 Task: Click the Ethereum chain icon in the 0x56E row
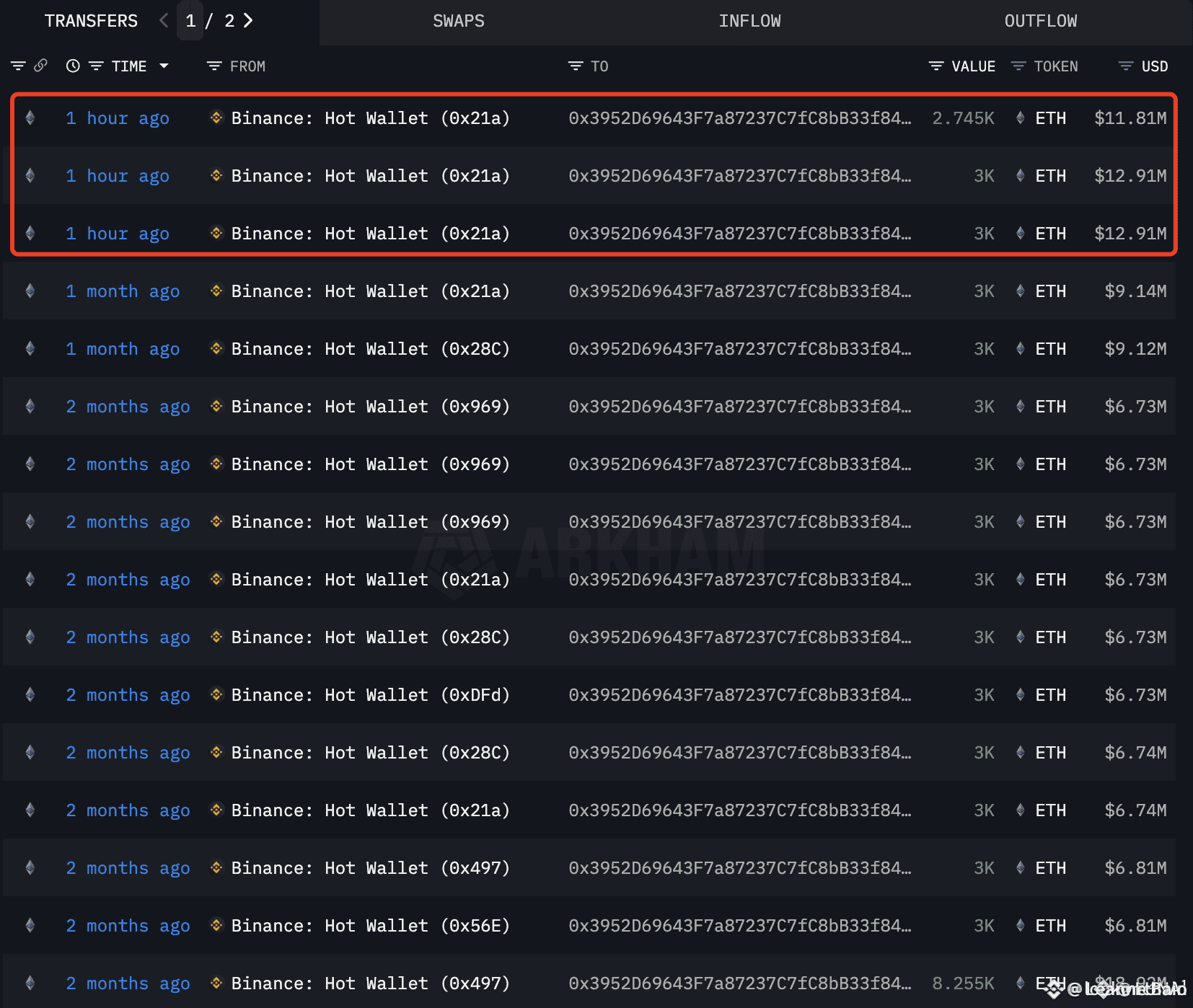[30, 925]
